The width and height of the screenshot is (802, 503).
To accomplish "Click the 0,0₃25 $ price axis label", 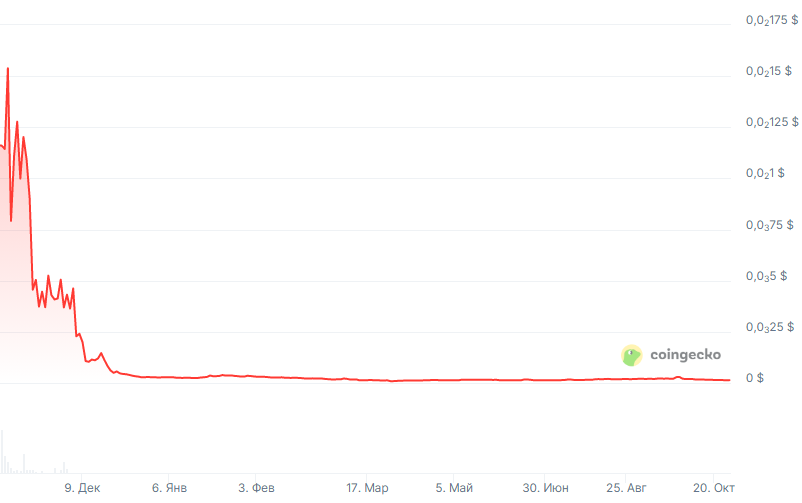I will click(x=768, y=326).
